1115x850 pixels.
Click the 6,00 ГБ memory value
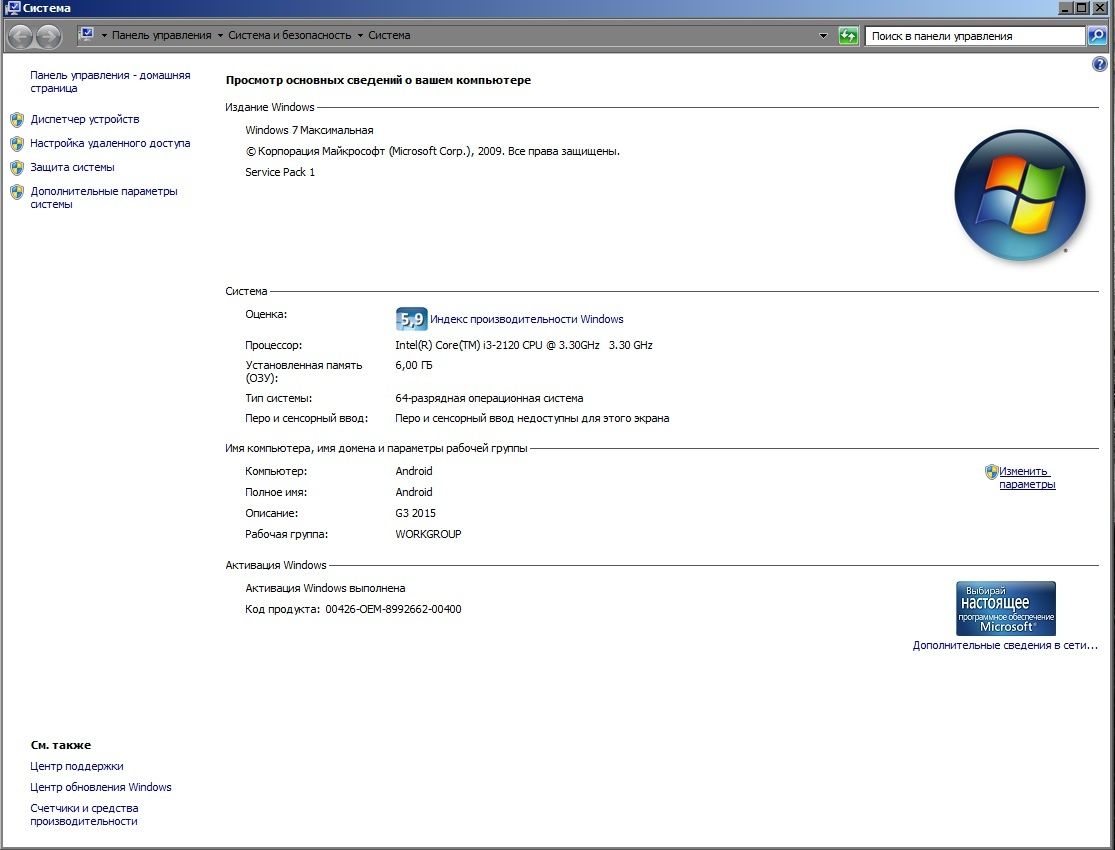pyautogui.click(x=413, y=366)
